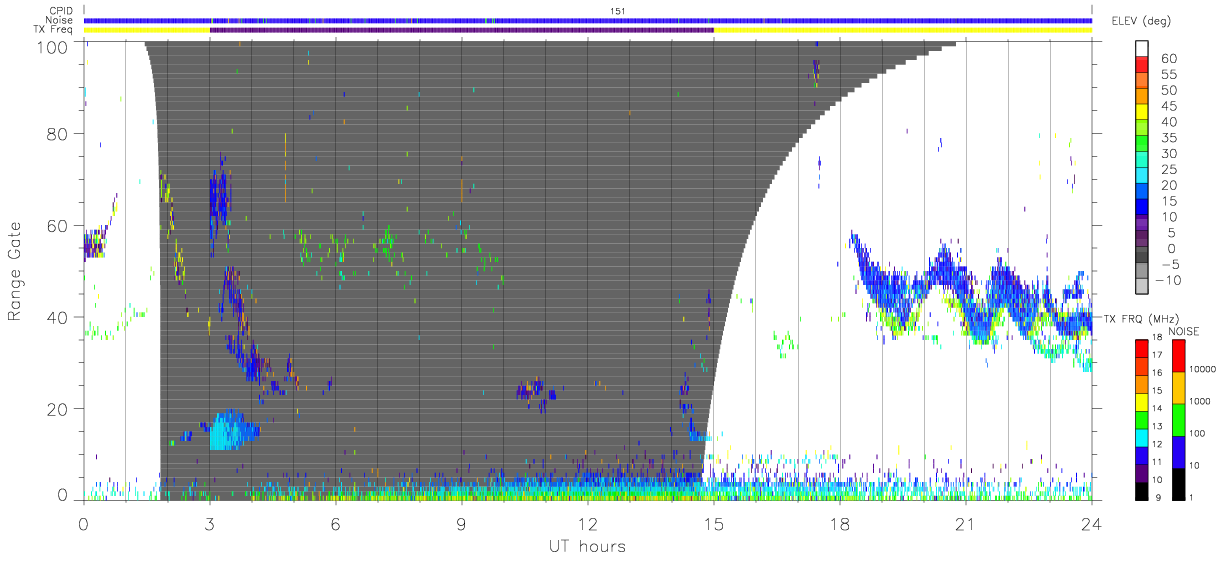Select the 6 tick on UT hours axis
This screenshot has height=567, width=1228.
[x=336, y=524]
